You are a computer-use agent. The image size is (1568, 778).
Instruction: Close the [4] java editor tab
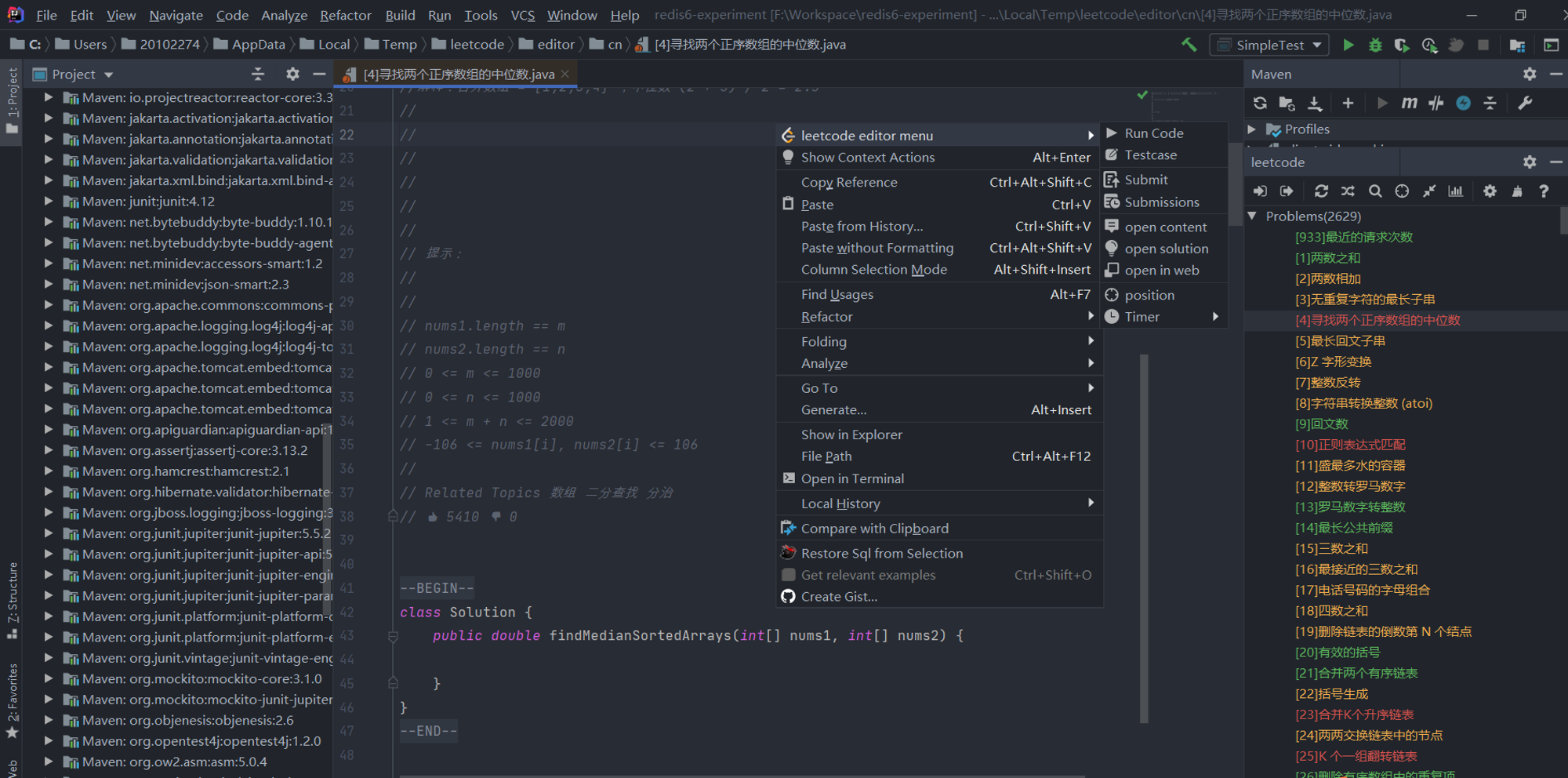[x=565, y=75]
